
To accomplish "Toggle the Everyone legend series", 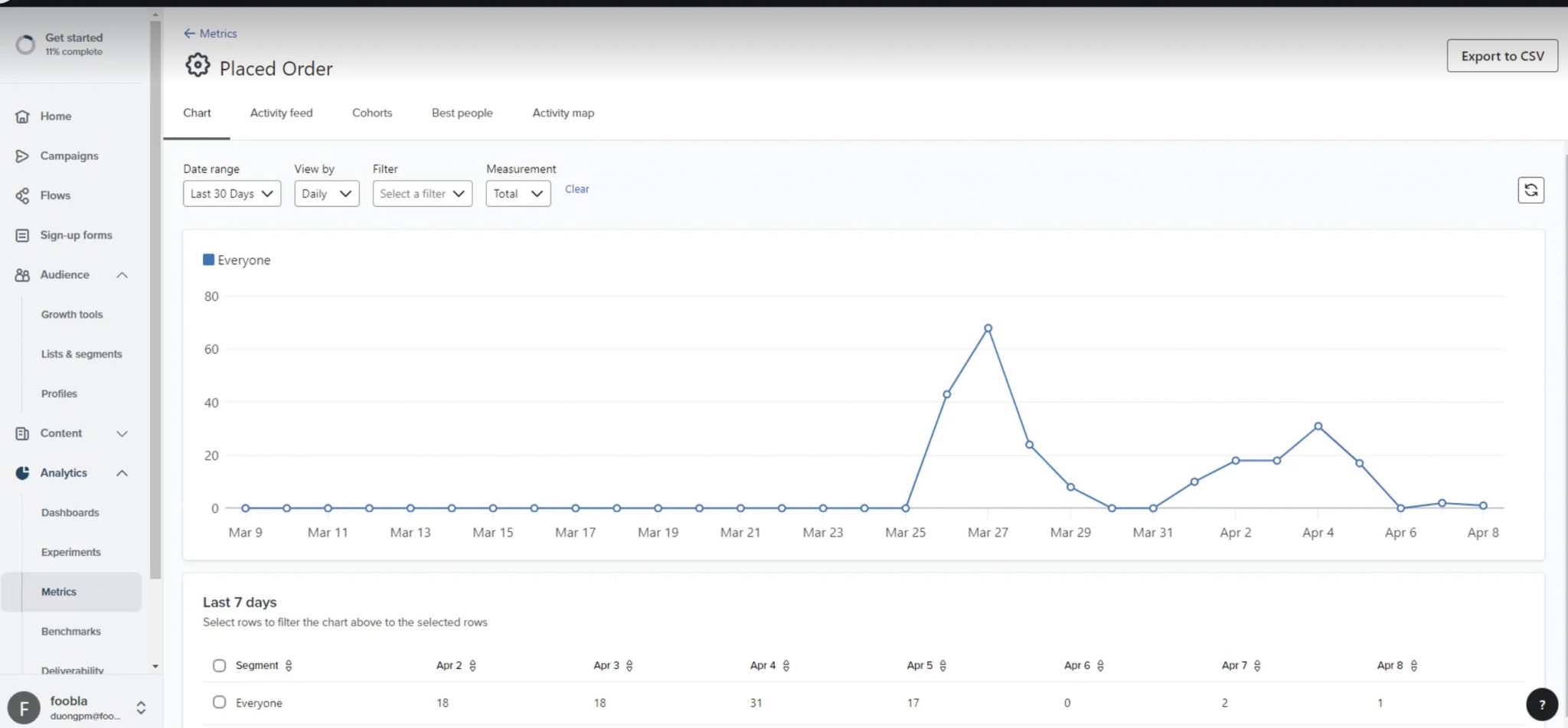I will (x=236, y=260).
